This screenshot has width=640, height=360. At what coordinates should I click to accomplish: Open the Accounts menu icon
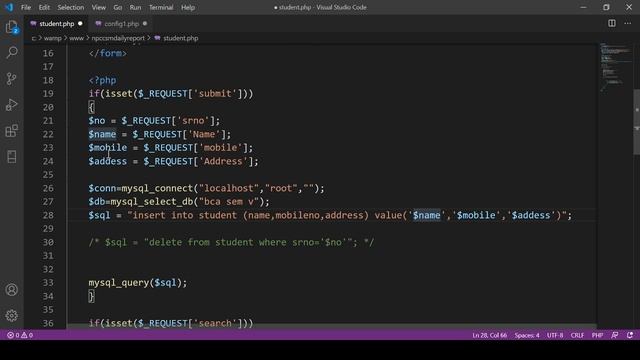tap(12, 290)
